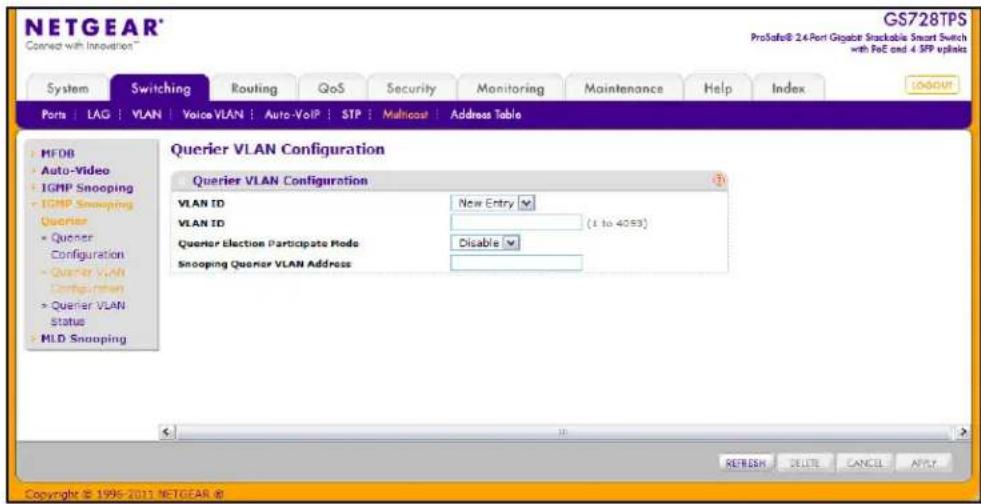
Task: Click the Querier VLAN Configuration page title
Action: 277,149
